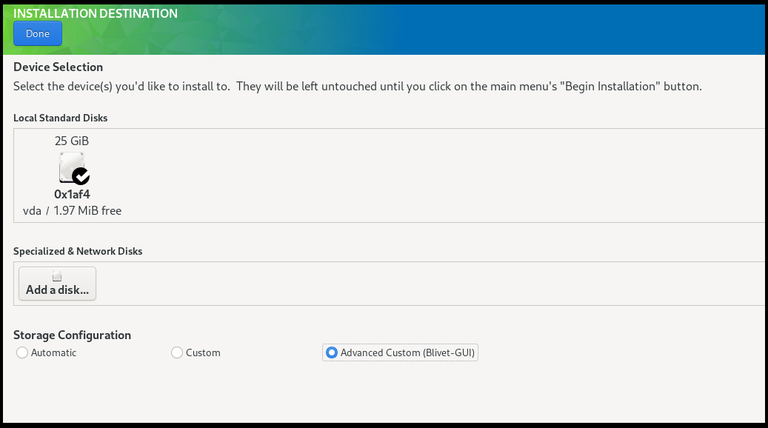Click the Done button
Screen dimensions: 768x428
(x=38, y=34)
